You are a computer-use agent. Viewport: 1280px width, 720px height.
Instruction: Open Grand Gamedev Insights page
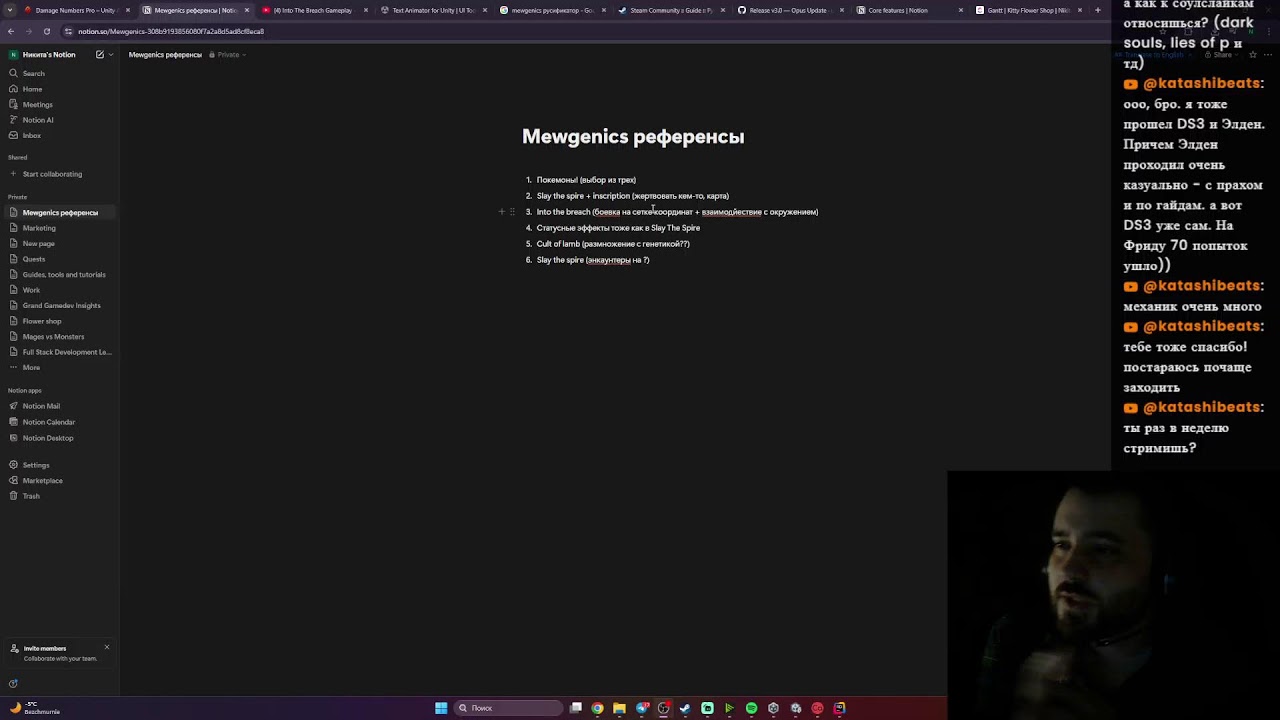[x=60, y=305]
